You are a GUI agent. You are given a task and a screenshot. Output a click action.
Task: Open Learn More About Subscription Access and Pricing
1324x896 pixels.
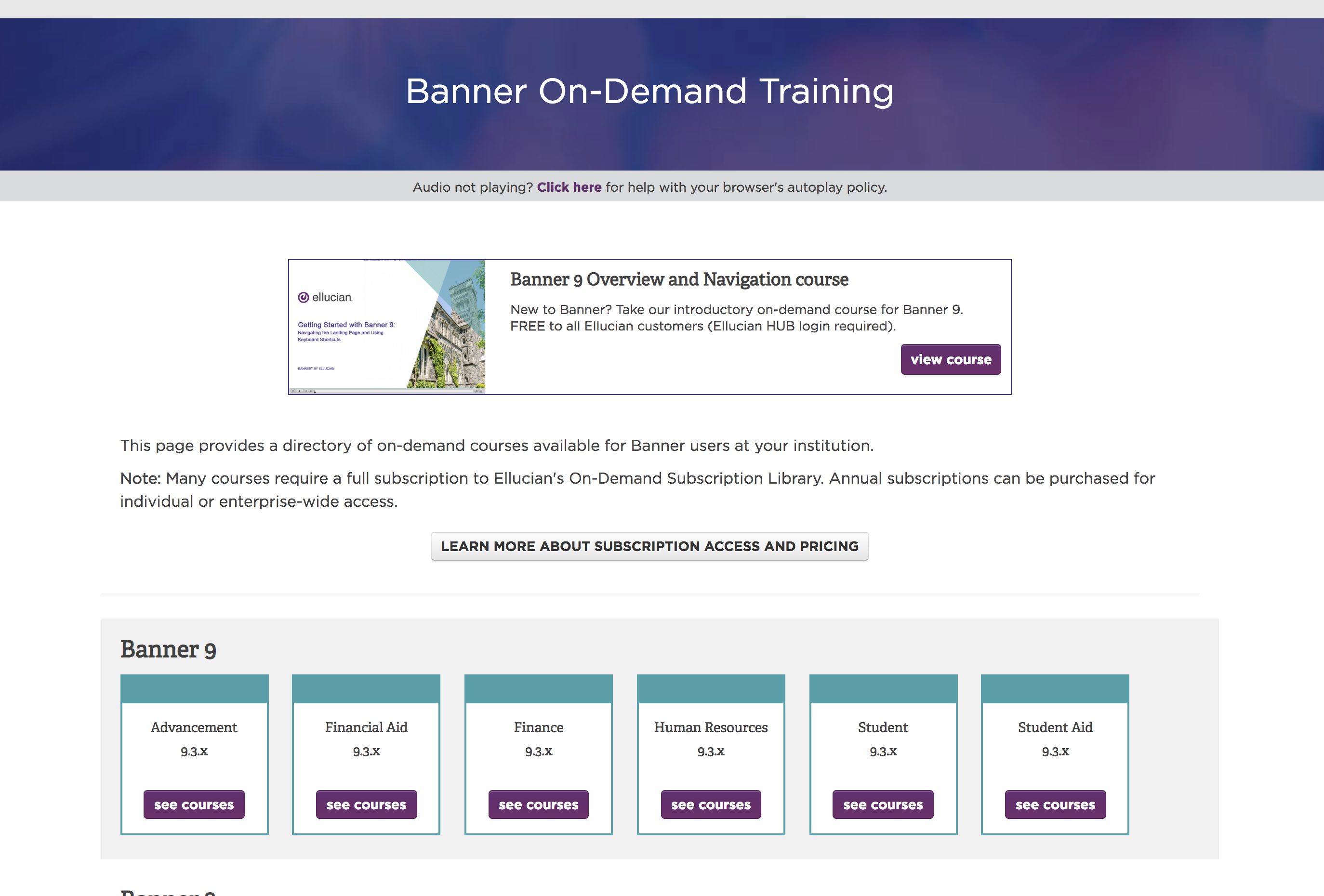pos(649,546)
